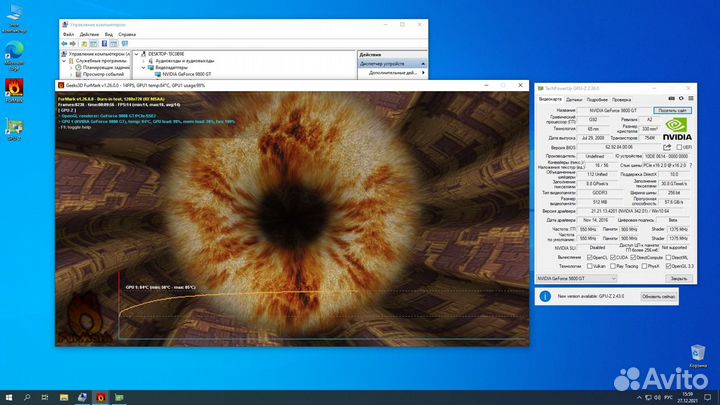720x405 pixels.
Task: Expand the Дополнительные действия submenu arrow
Action: (423, 73)
